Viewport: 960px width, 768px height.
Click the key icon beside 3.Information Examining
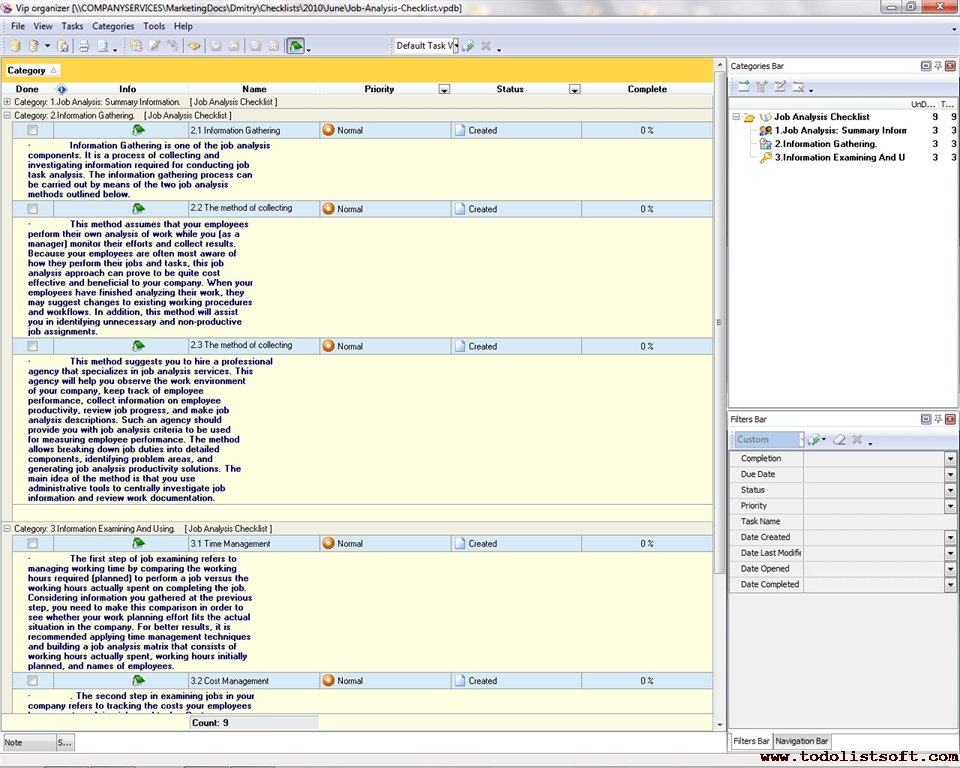click(x=765, y=158)
